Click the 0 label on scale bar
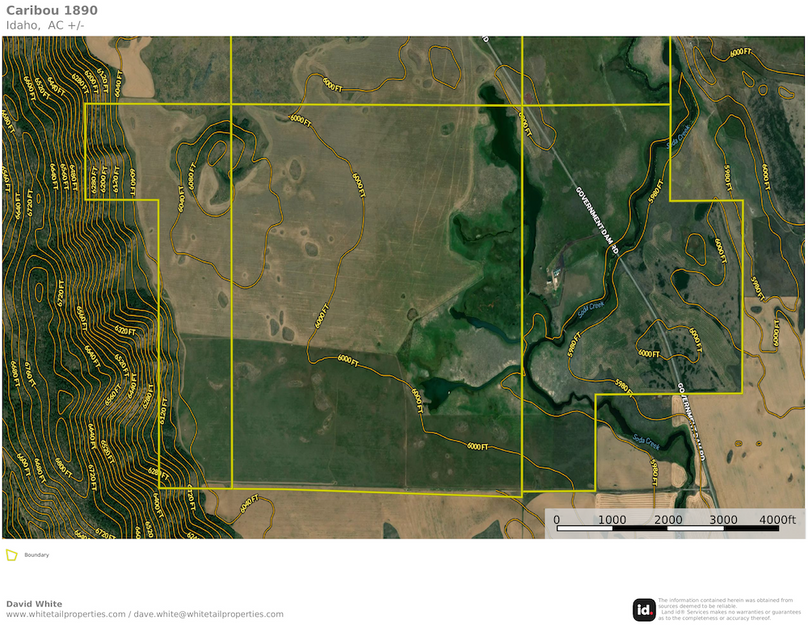808x625 pixels. pos(557,520)
